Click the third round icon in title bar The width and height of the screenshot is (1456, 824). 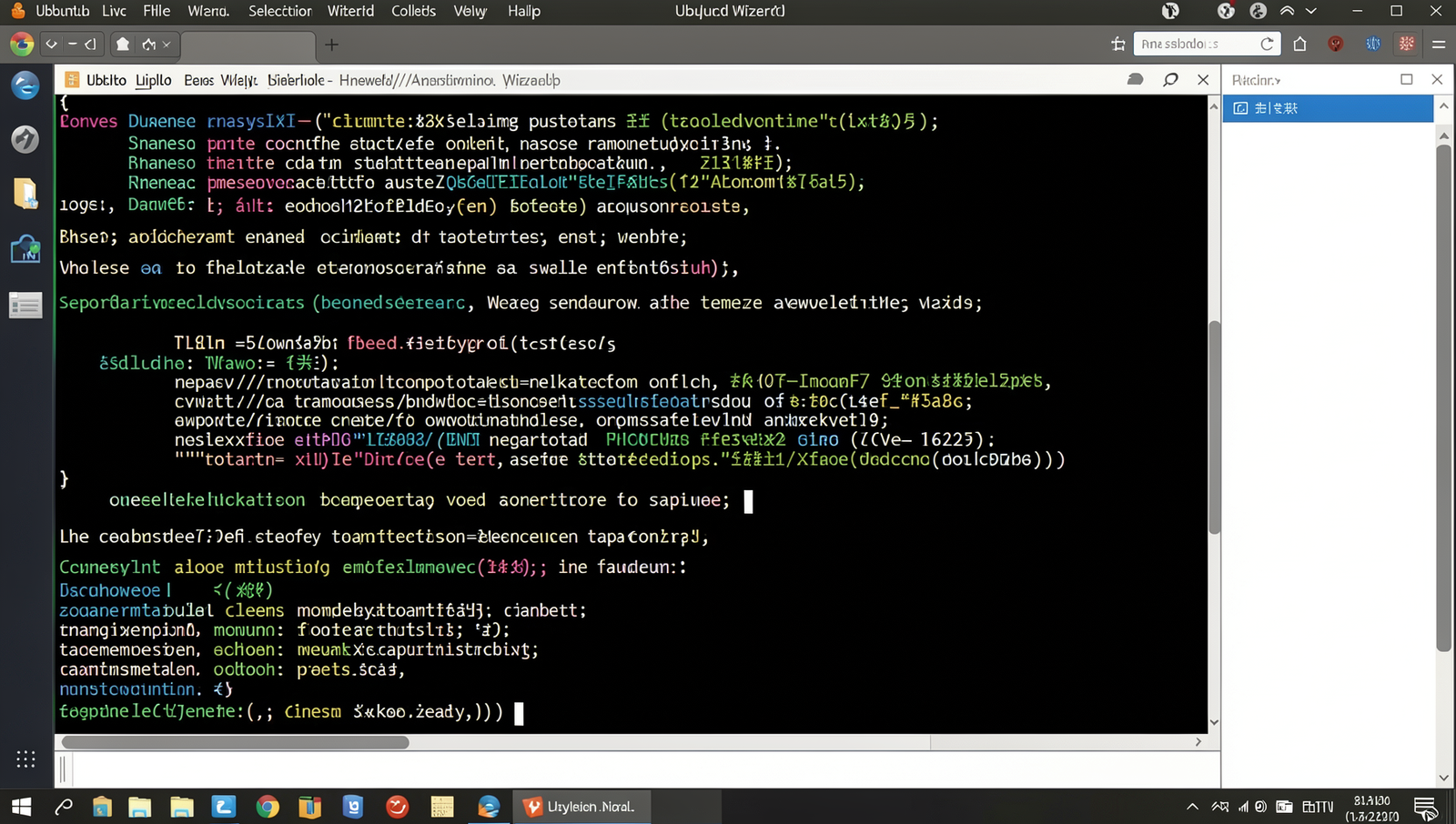pos(1258,11)
